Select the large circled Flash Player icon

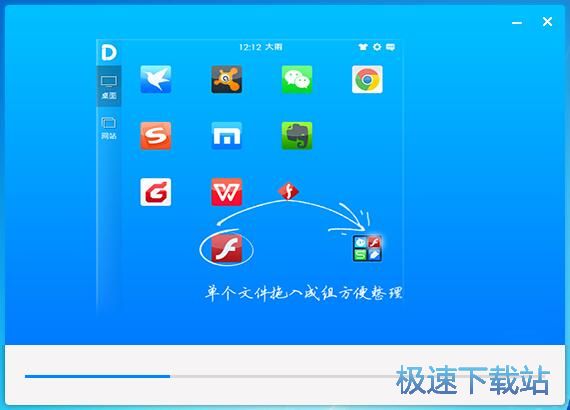pyautogui.click(x=227, y=248)
